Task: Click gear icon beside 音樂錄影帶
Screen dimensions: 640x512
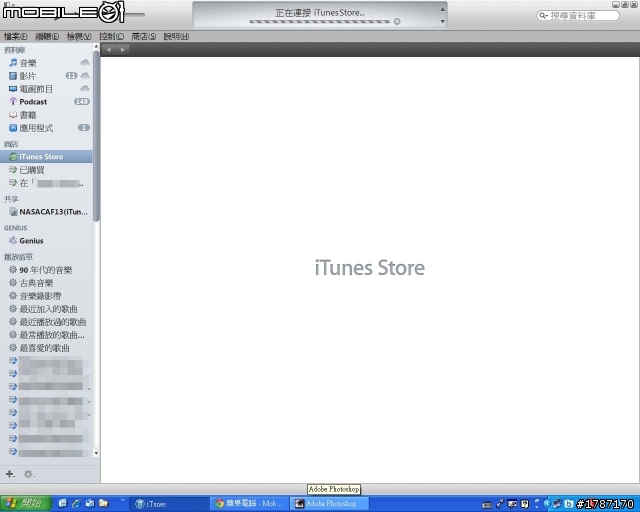Action: coord(13,296)
